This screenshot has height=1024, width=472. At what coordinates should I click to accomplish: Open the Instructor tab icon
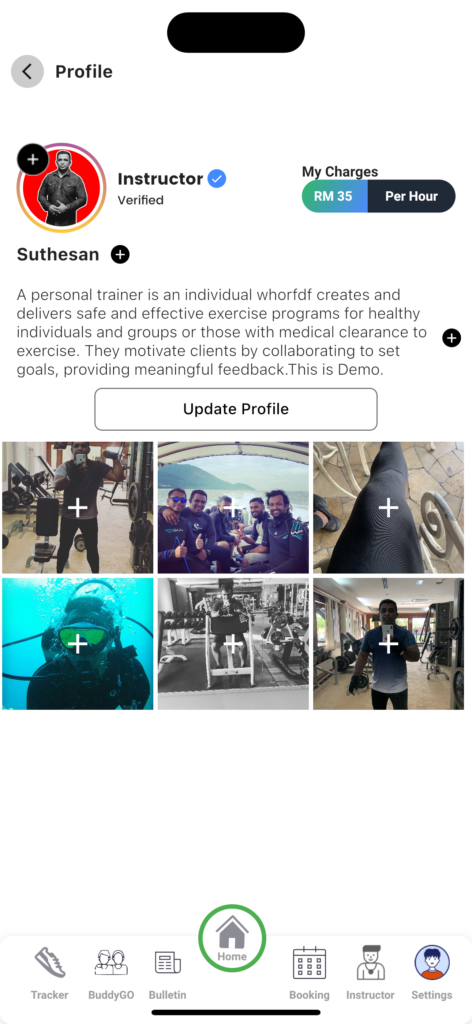coord(370,963)
